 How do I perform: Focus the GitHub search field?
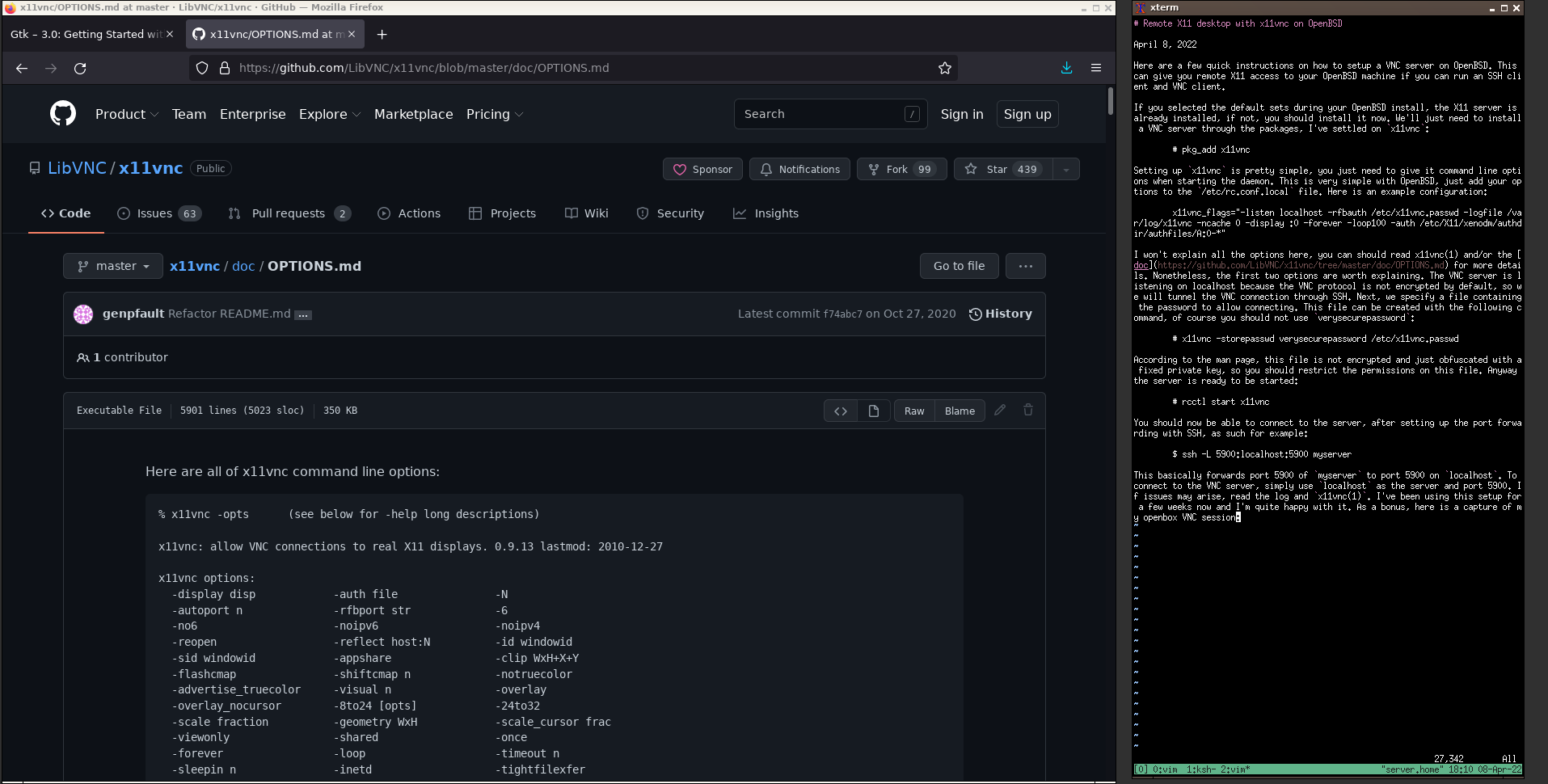(x=830, y=114)
